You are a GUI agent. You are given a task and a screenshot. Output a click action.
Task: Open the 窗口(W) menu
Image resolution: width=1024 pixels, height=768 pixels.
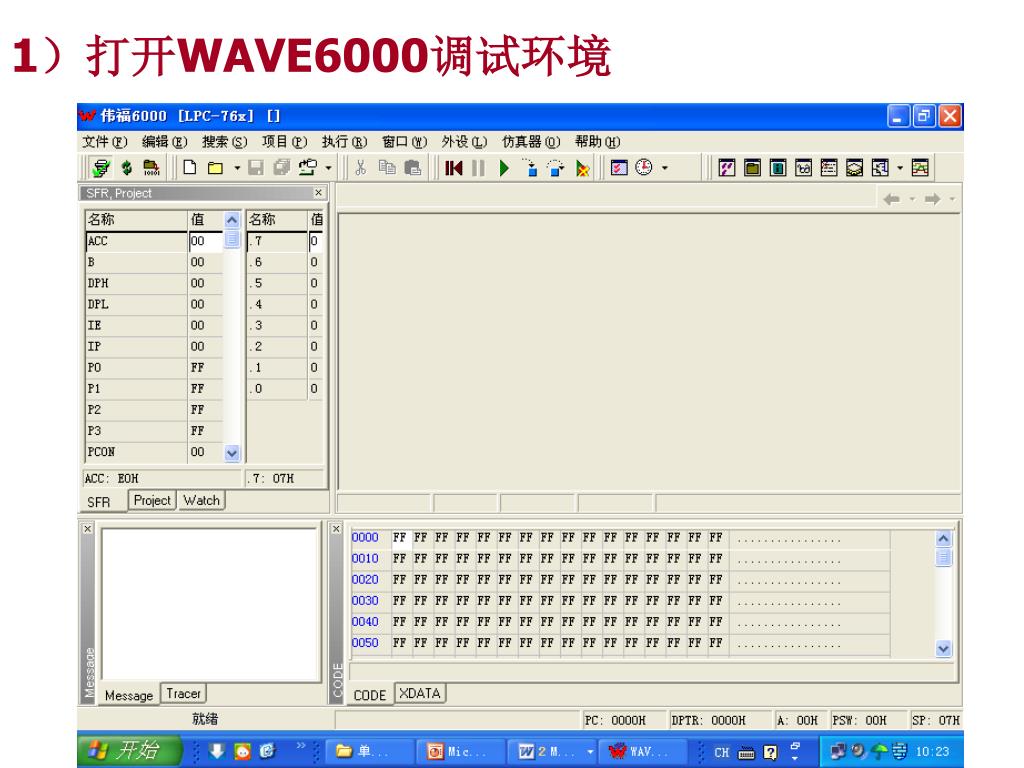pyautogui.click(x=404, y=142)
